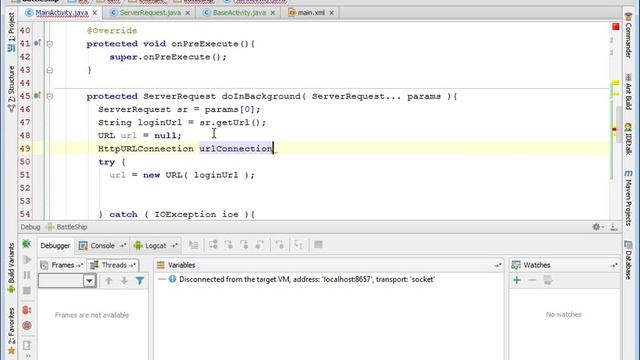Click the Stop debugging square

(x=27, y=291)
